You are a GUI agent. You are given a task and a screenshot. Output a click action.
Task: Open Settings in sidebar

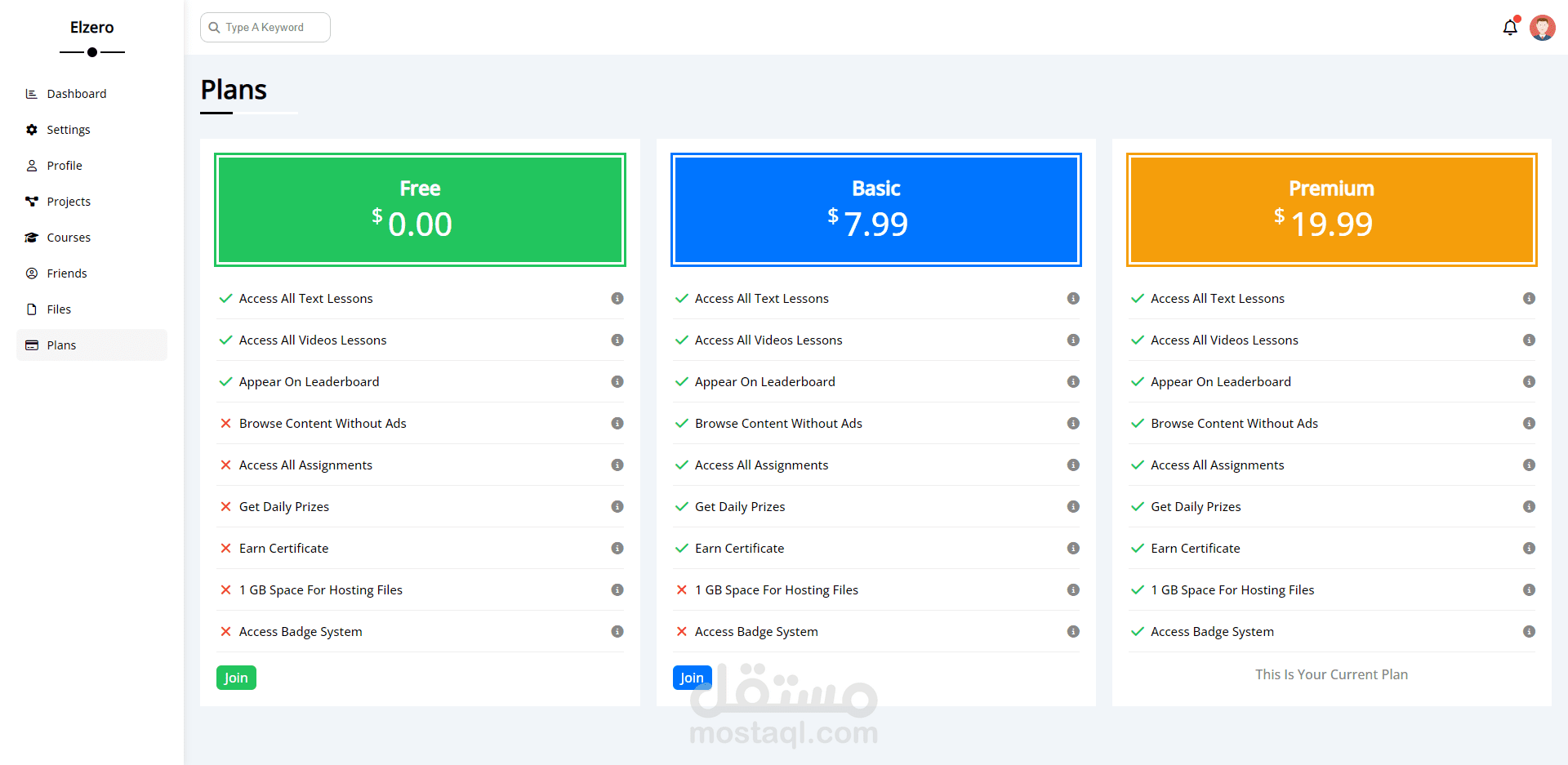coord(91,130)
